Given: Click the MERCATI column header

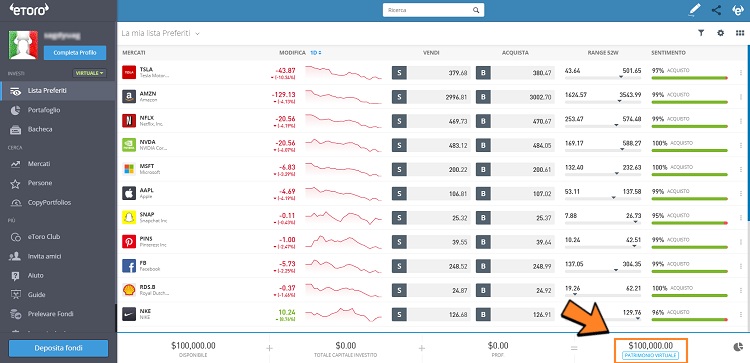Looking at the screenshot, I should 134,53.
